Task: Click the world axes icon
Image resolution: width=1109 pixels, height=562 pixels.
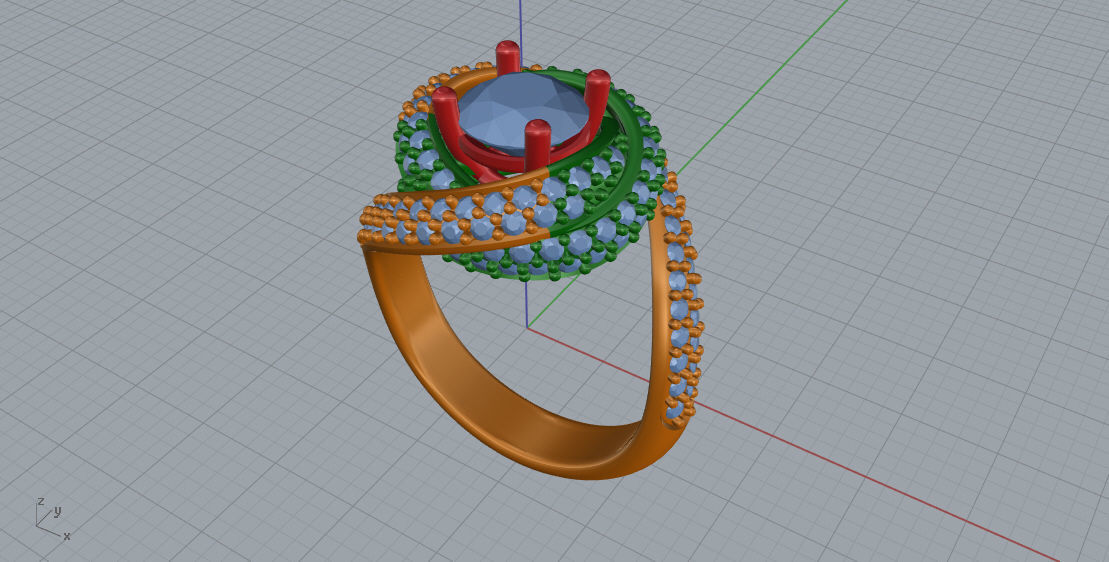Action: pos(53,519)
